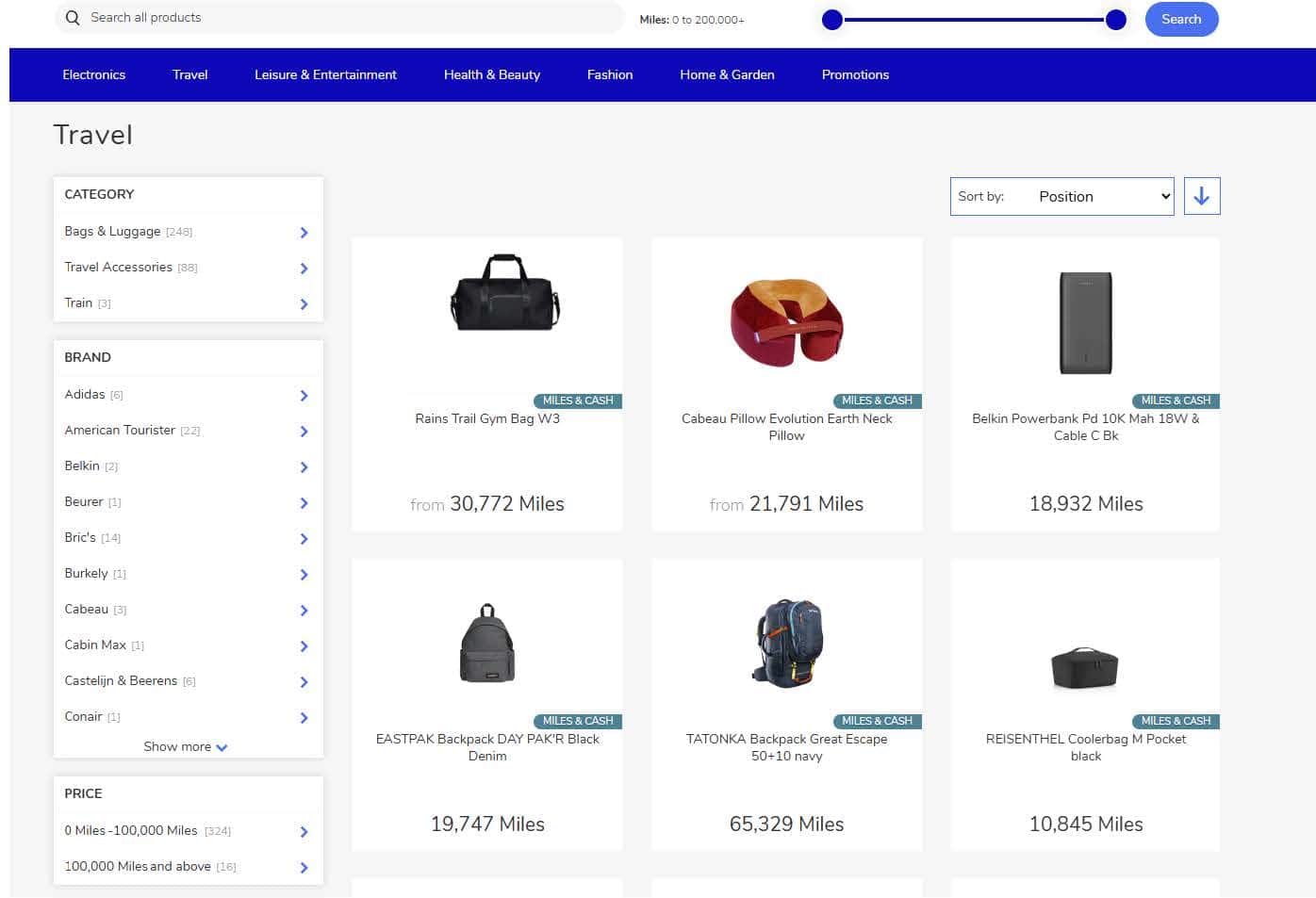This screenshot has height=898, width=1316.
Task: Open Cabeau Pillow Evolution product image
Action: (787, 321)
